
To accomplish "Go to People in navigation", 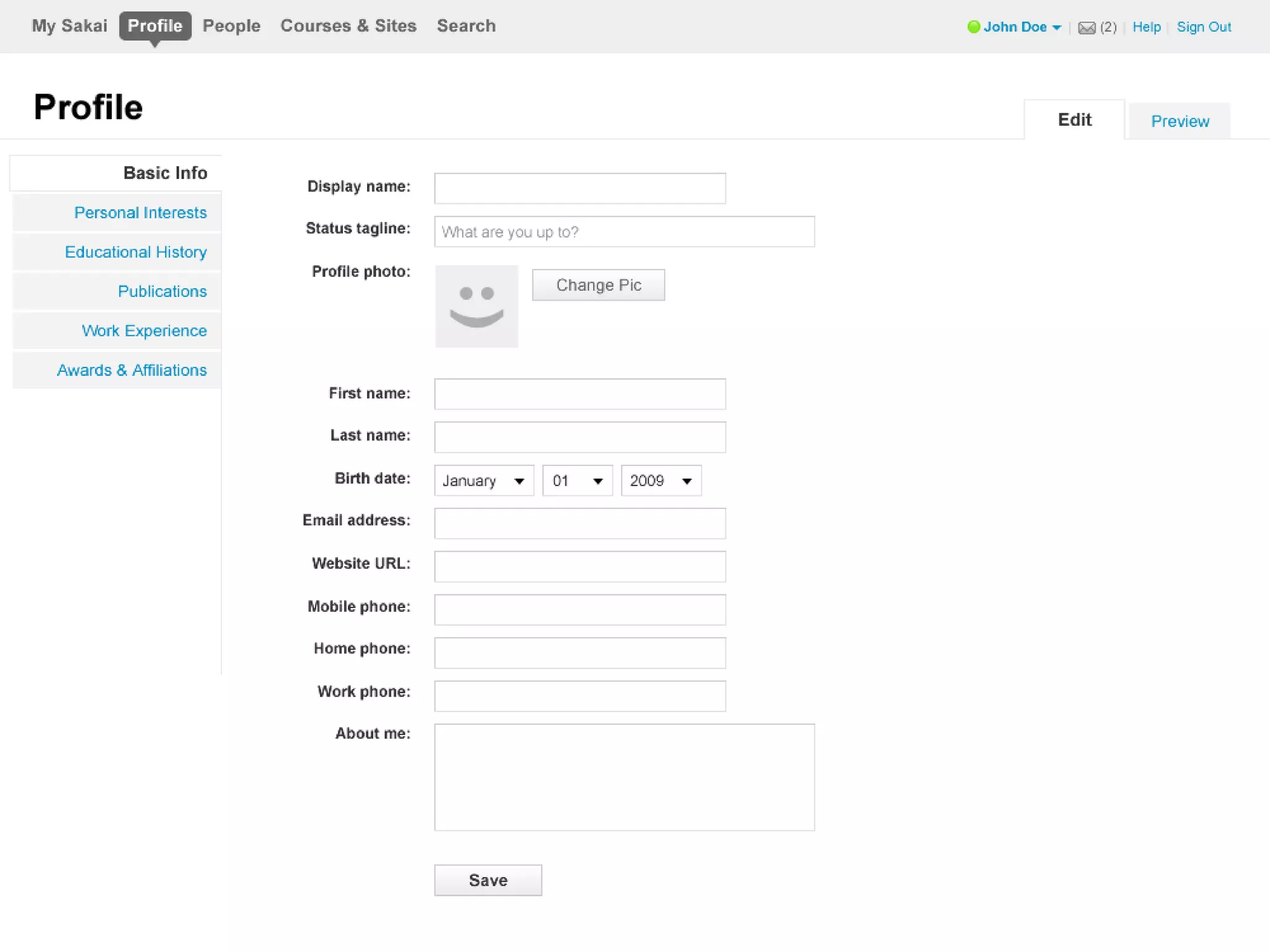I will click(x=231, y=26).
